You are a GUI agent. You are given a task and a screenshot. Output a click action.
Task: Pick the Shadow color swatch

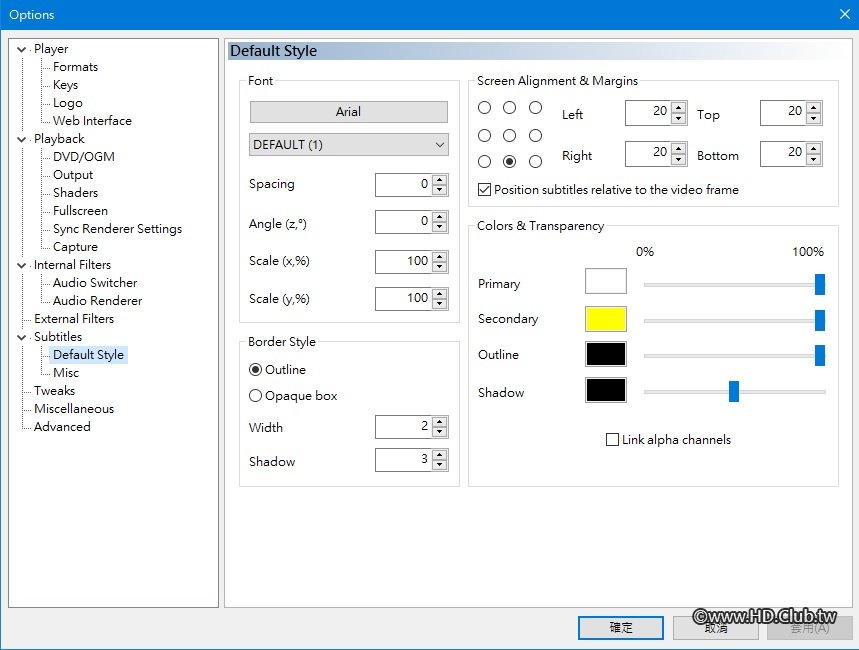pyautogui.click(x=605, y=390)
